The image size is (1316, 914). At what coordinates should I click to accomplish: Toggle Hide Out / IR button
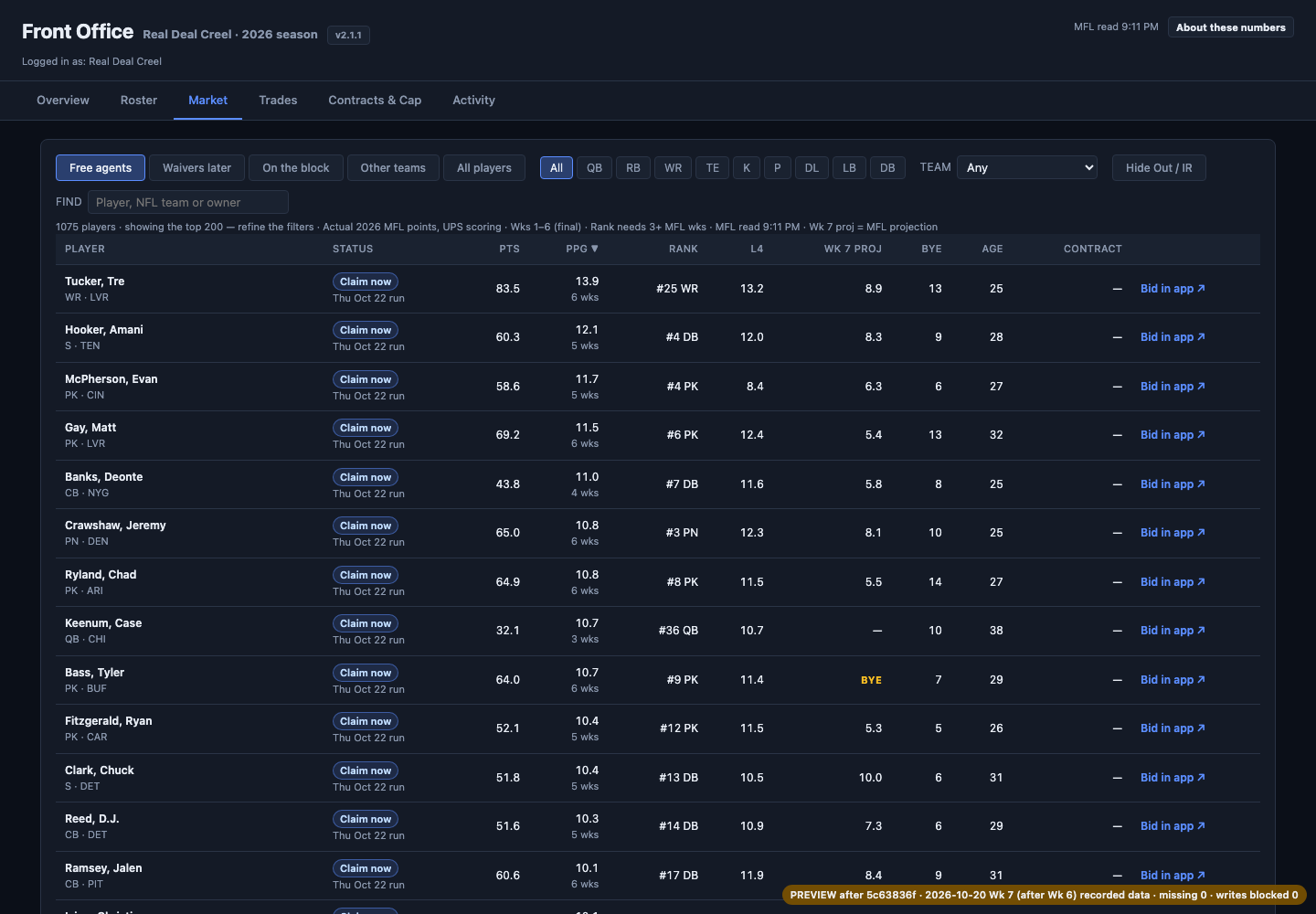coord(1159,168)
